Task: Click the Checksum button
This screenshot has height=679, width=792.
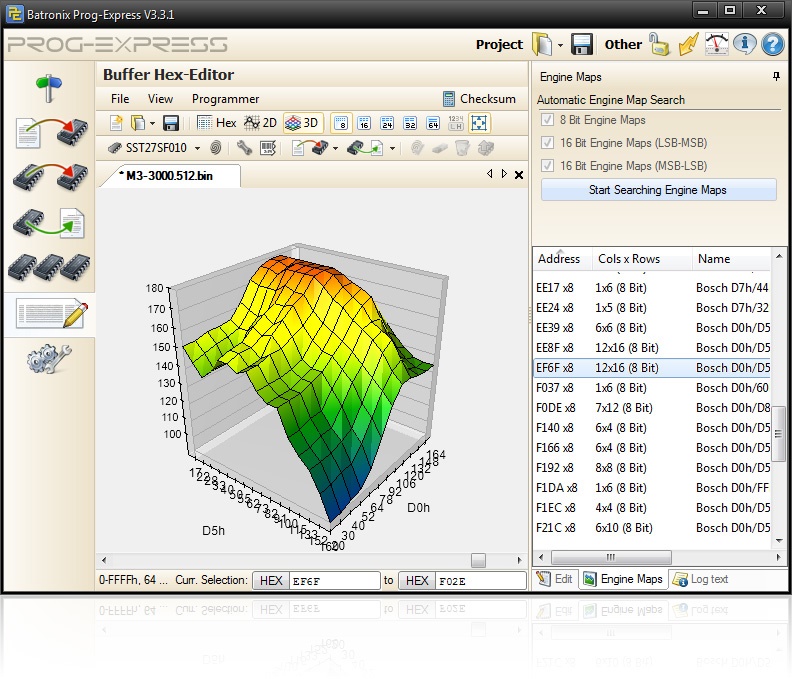Action: (479, 99)
